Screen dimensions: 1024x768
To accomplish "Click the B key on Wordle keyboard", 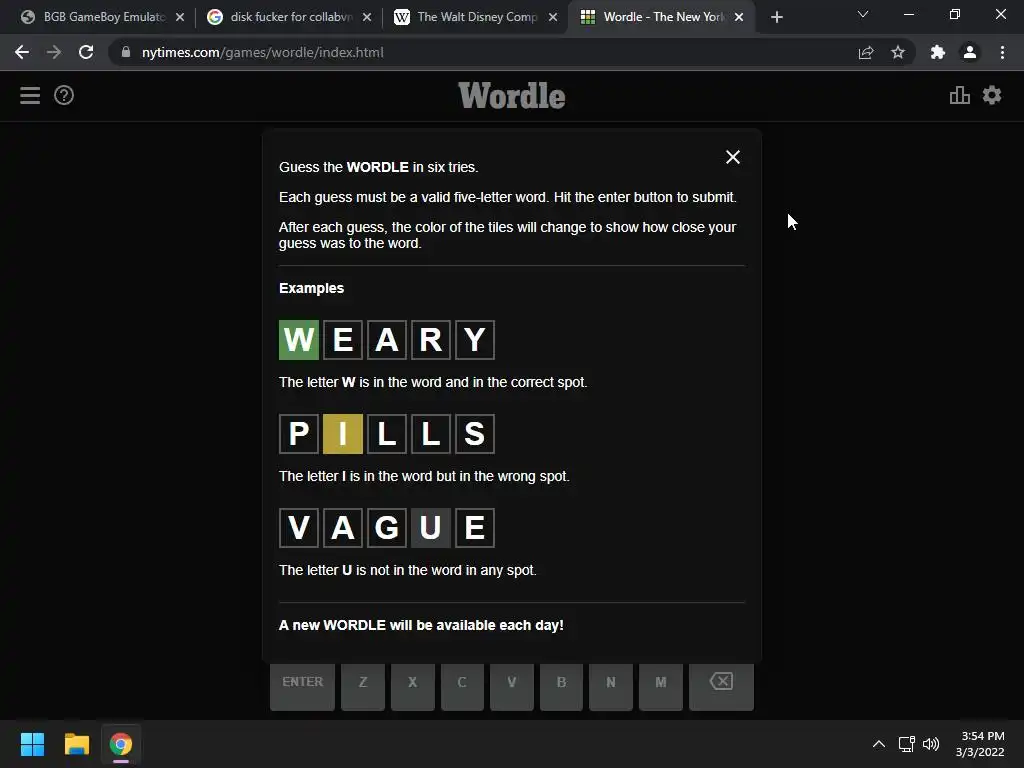I will click(562, 686).
